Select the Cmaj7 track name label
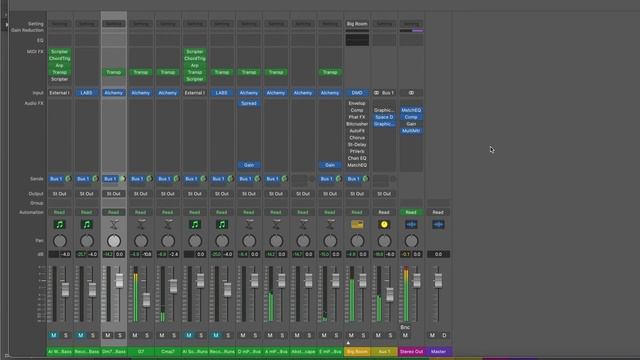This screenshot has width=640, height=360. coord(168,351)
